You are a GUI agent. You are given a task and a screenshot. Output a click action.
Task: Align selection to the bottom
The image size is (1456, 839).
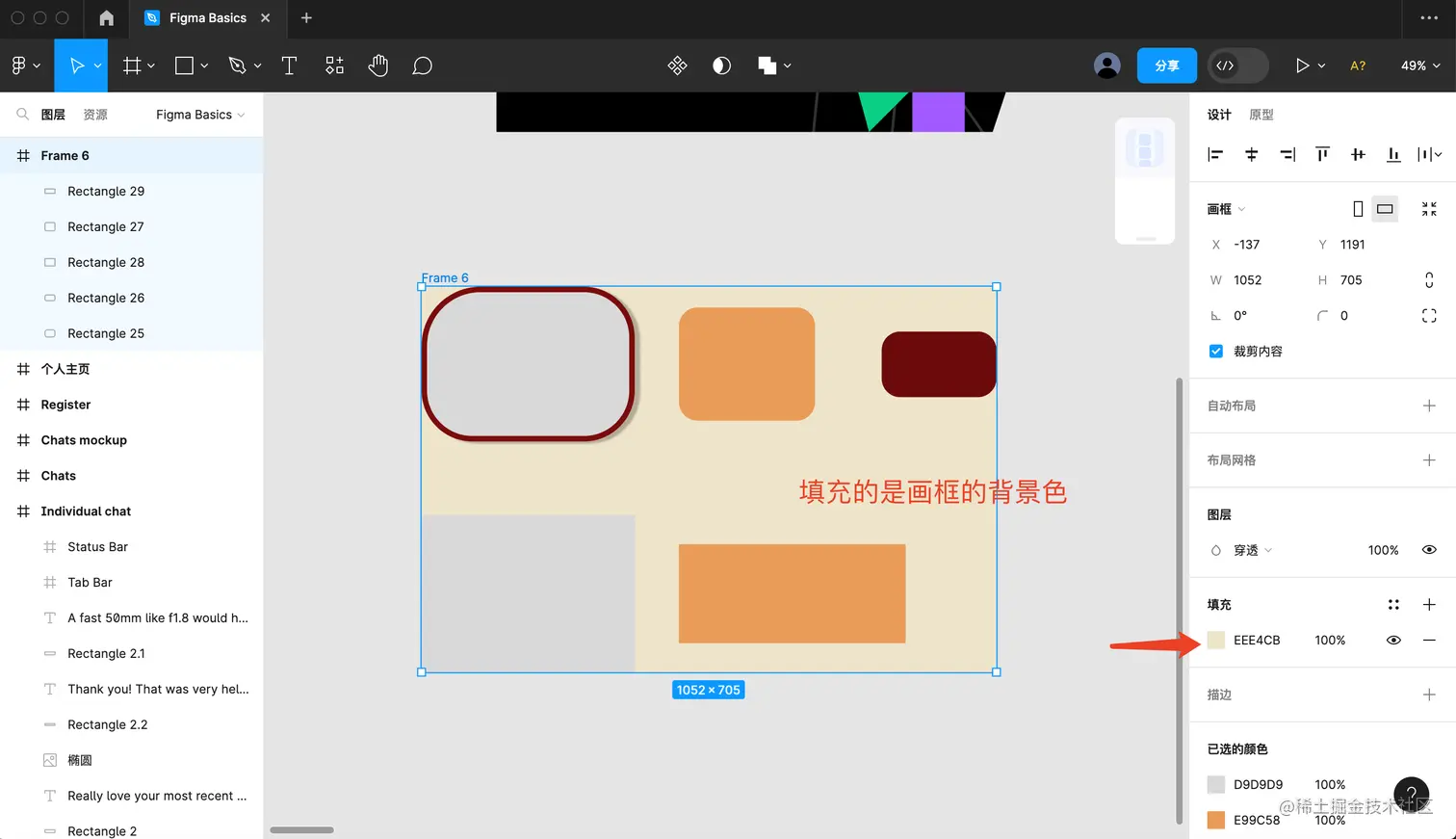pyautogui.click(x=1393, y=154)
